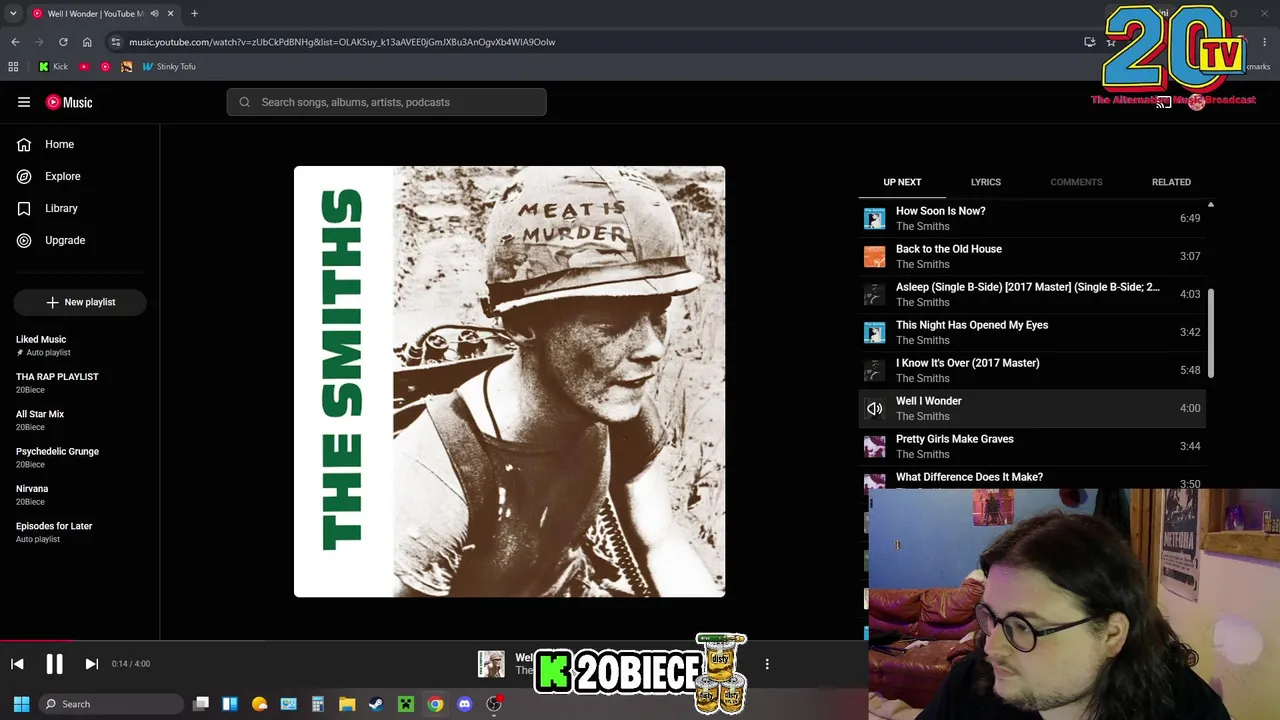Image resolution: width=1280 pixels, height=720 pixels.
Task: Pause the current song
Action: point(54,664)
